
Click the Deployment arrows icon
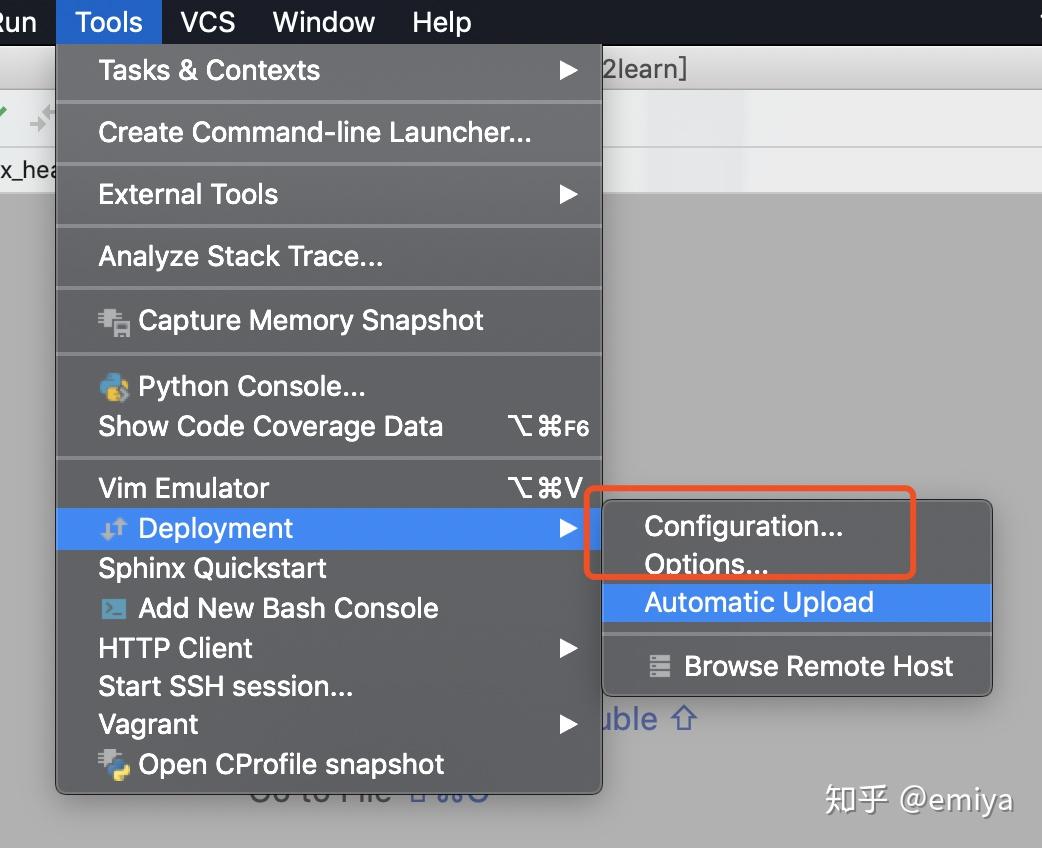click(114, 528)
